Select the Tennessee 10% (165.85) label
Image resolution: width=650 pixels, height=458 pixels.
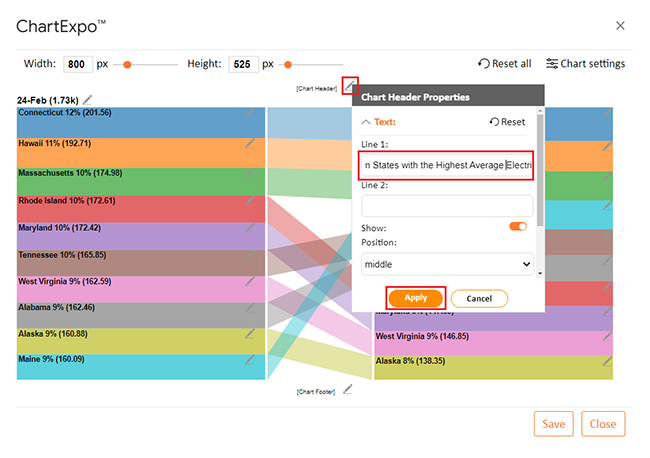pos(62,255)
